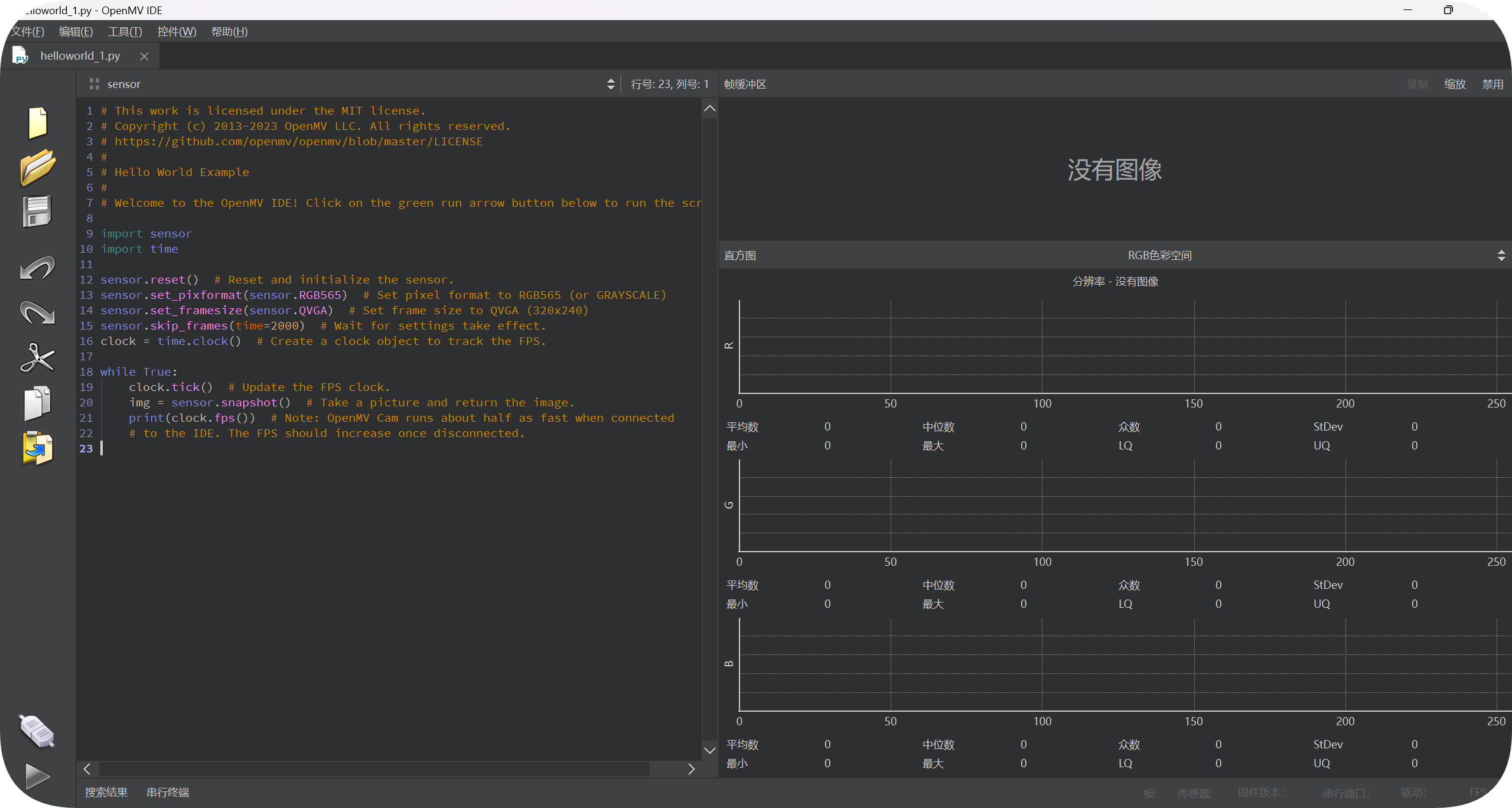Click the 驱动: status bar label
This screenshot has height=808, width=1512.
[x=1413, y=793]
